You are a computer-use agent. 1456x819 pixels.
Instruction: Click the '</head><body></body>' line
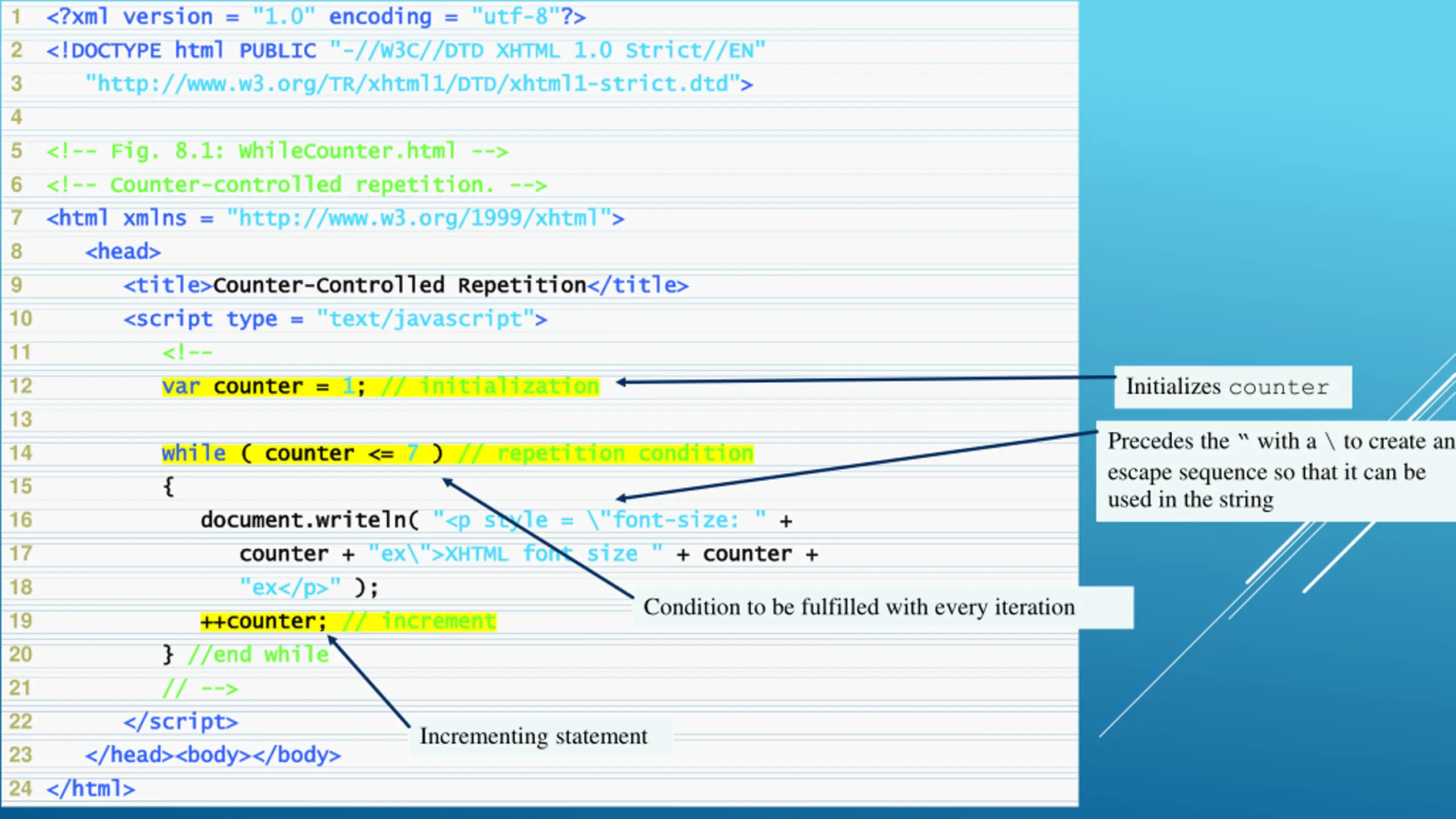tap(213, 755)
